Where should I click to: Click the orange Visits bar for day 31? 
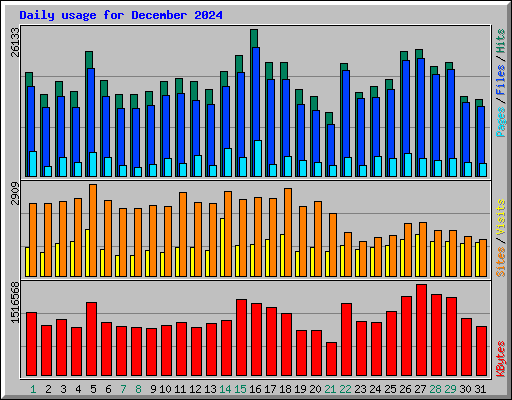[x=483, y=258]
